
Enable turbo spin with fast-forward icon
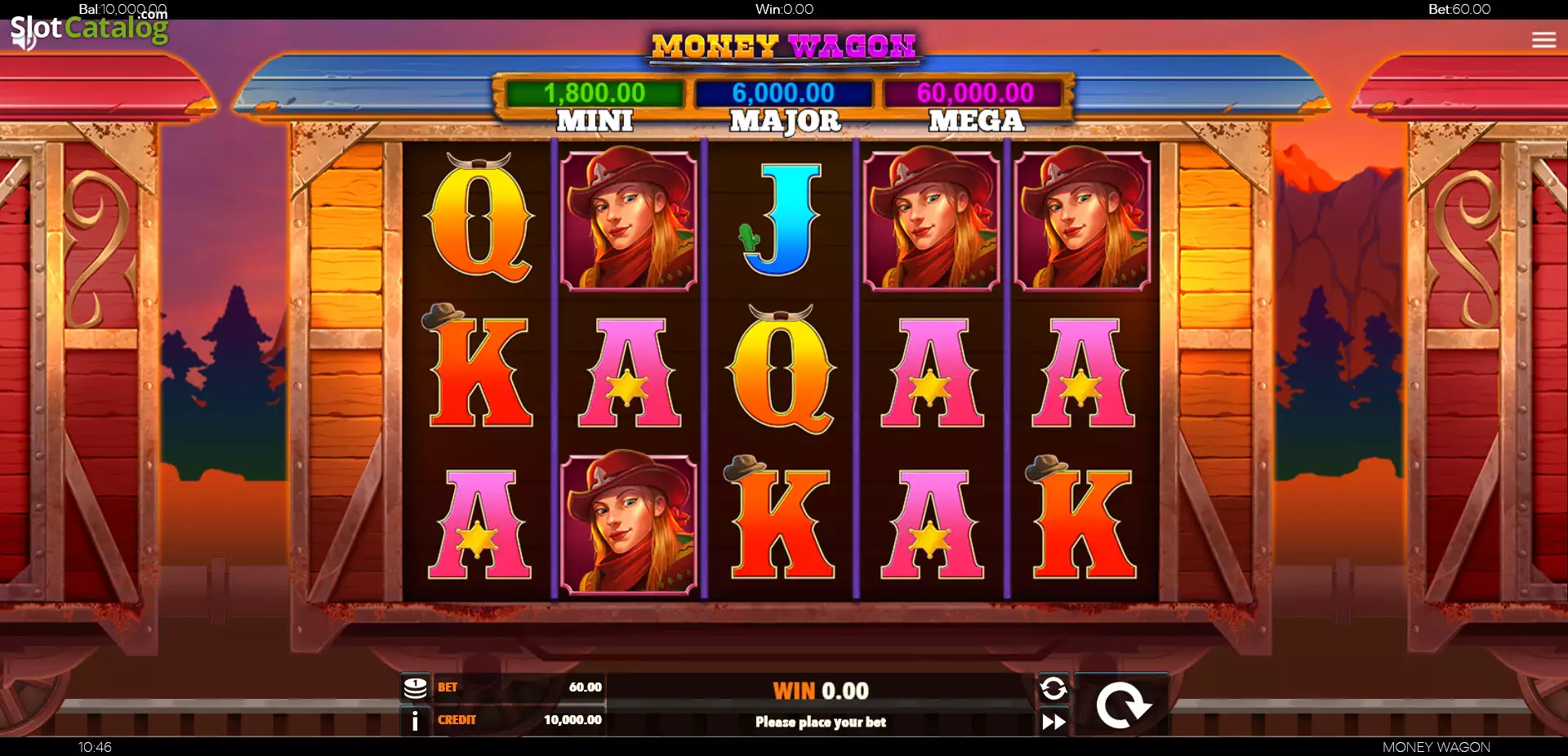(1053, 722)
